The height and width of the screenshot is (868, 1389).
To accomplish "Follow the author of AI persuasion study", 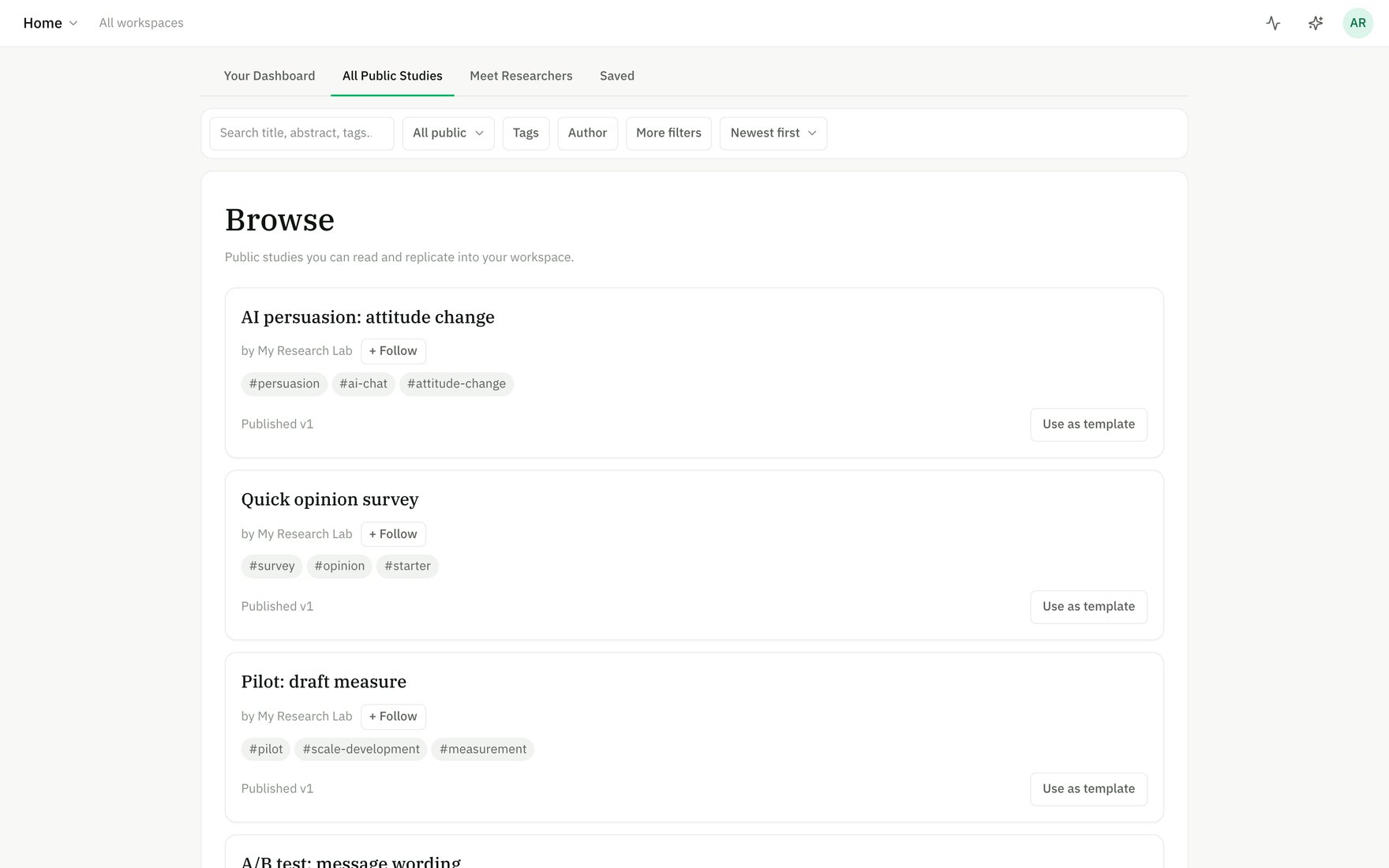I will tap(393, 351).
